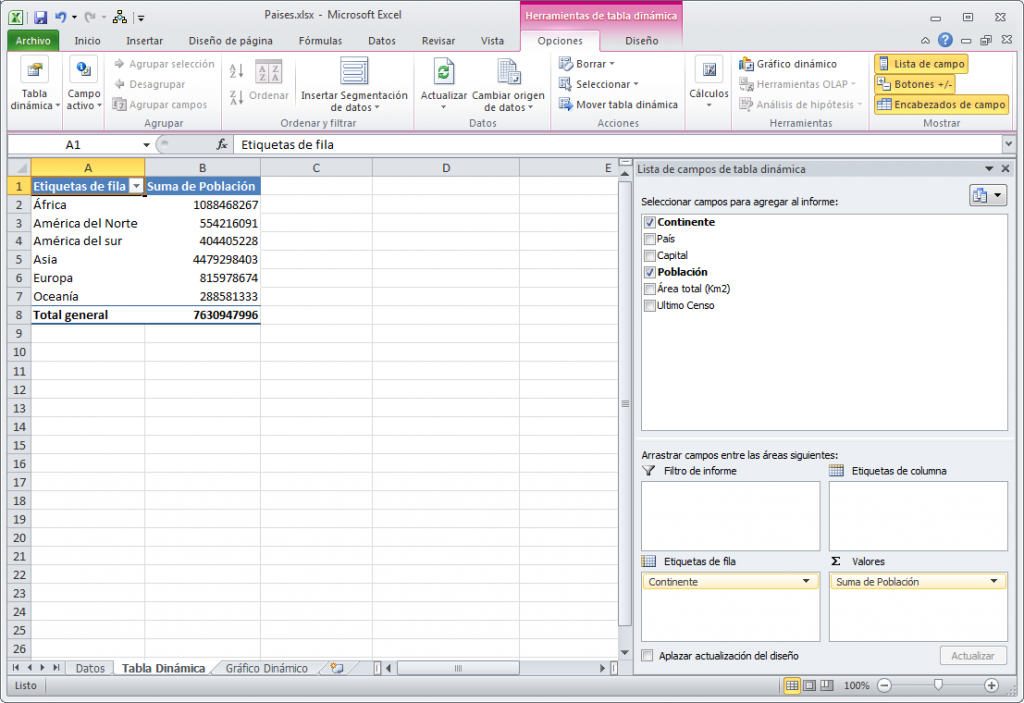
Task: Switch to Page Break Preview in status bar
Action: click(827, 685)
